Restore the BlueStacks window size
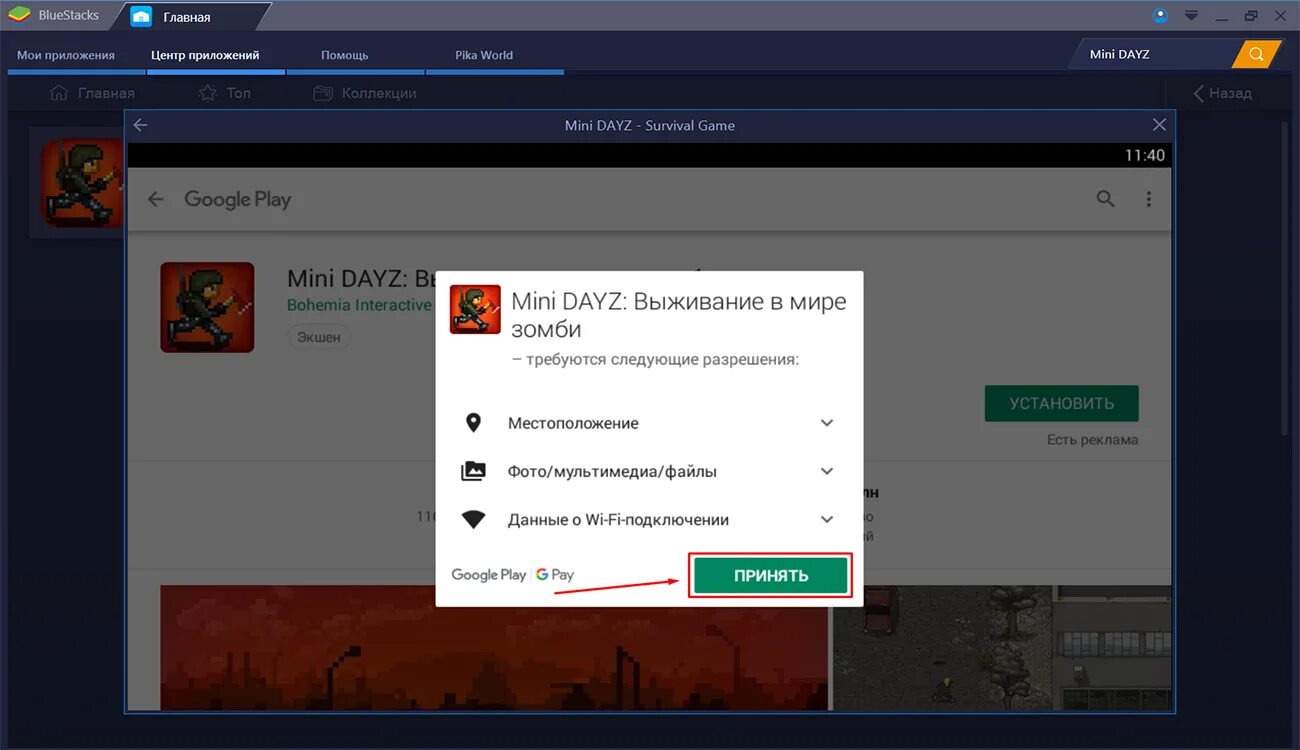The width and height of the screenshot is (1300, 750). pyautogui.click(x=1251, y=15)
